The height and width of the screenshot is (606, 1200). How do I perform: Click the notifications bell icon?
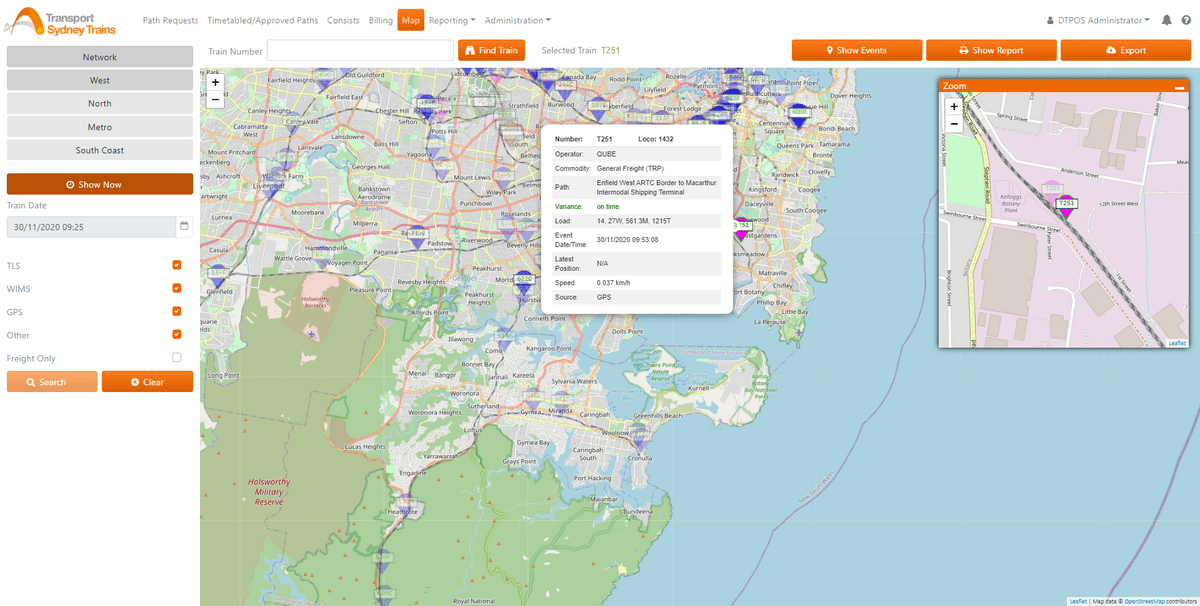tap(1166, 20)
